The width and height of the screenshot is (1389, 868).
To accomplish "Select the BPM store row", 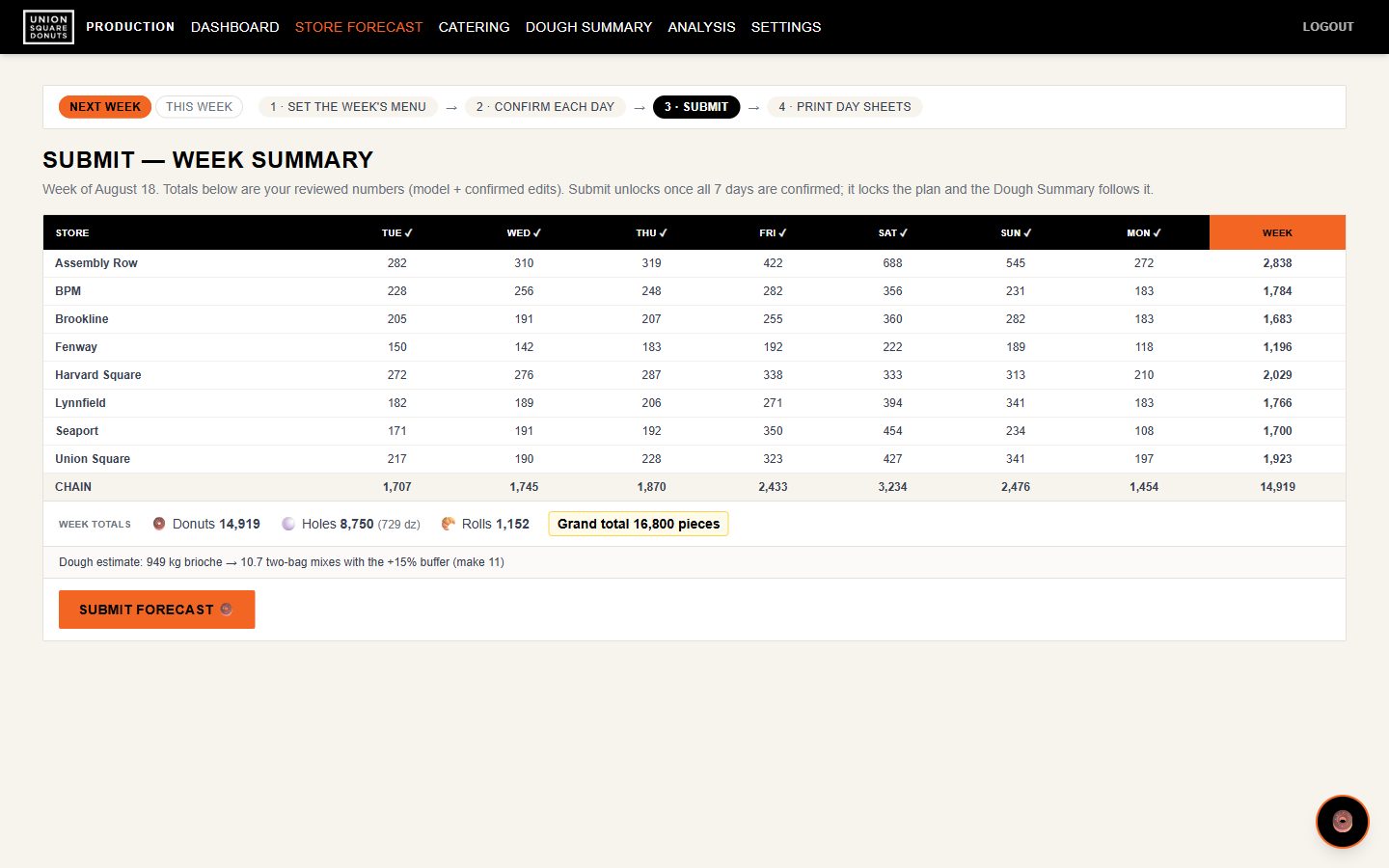I will point(694,291).
